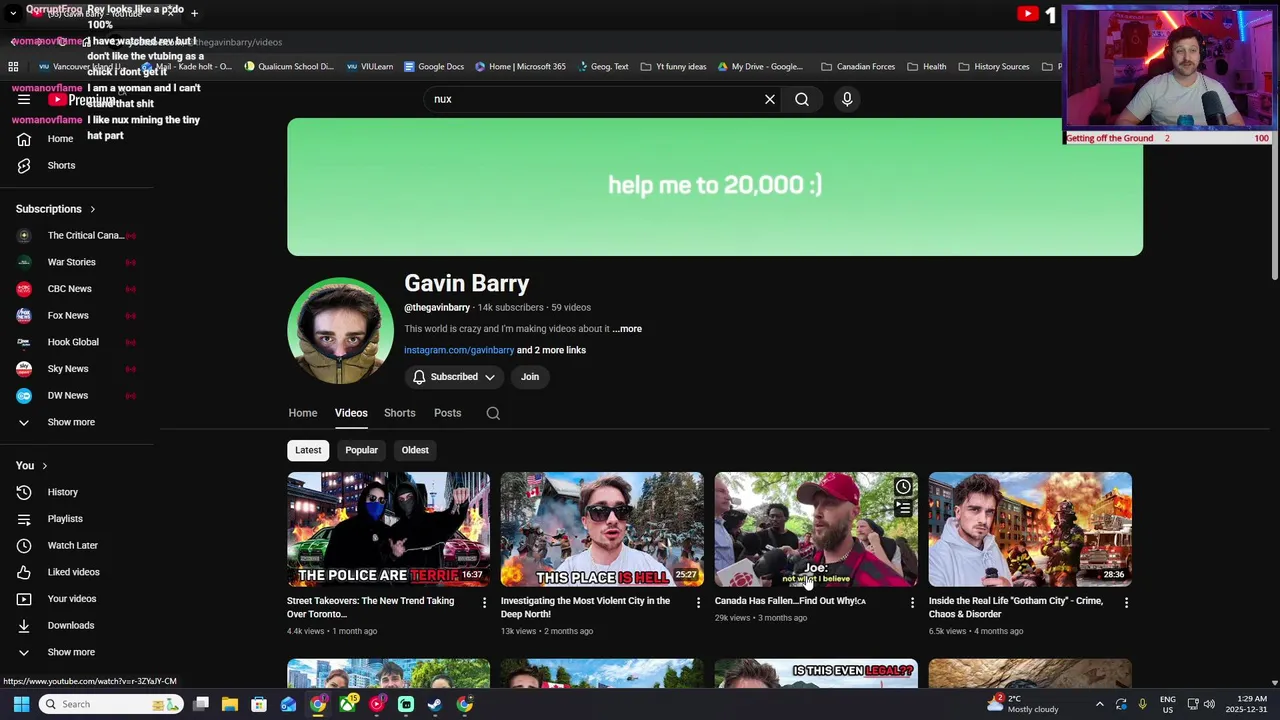
Task: Expand the Subscriptions section arrow
Action: (x=92, y=209)
